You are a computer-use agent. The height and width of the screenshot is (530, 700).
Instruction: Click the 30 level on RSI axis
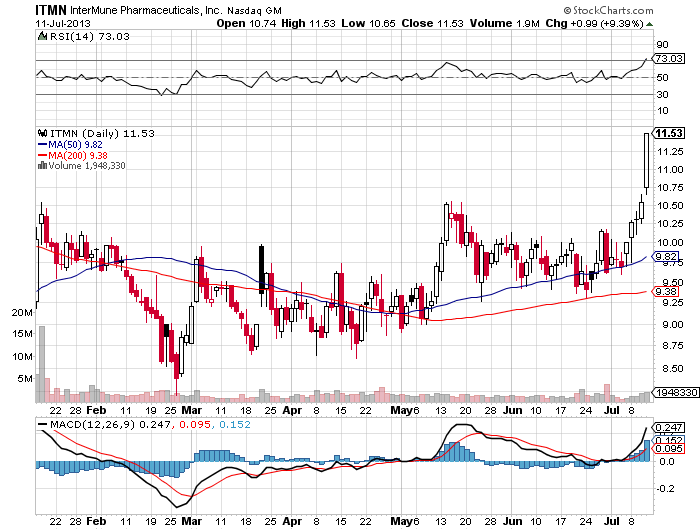[662, 94]
